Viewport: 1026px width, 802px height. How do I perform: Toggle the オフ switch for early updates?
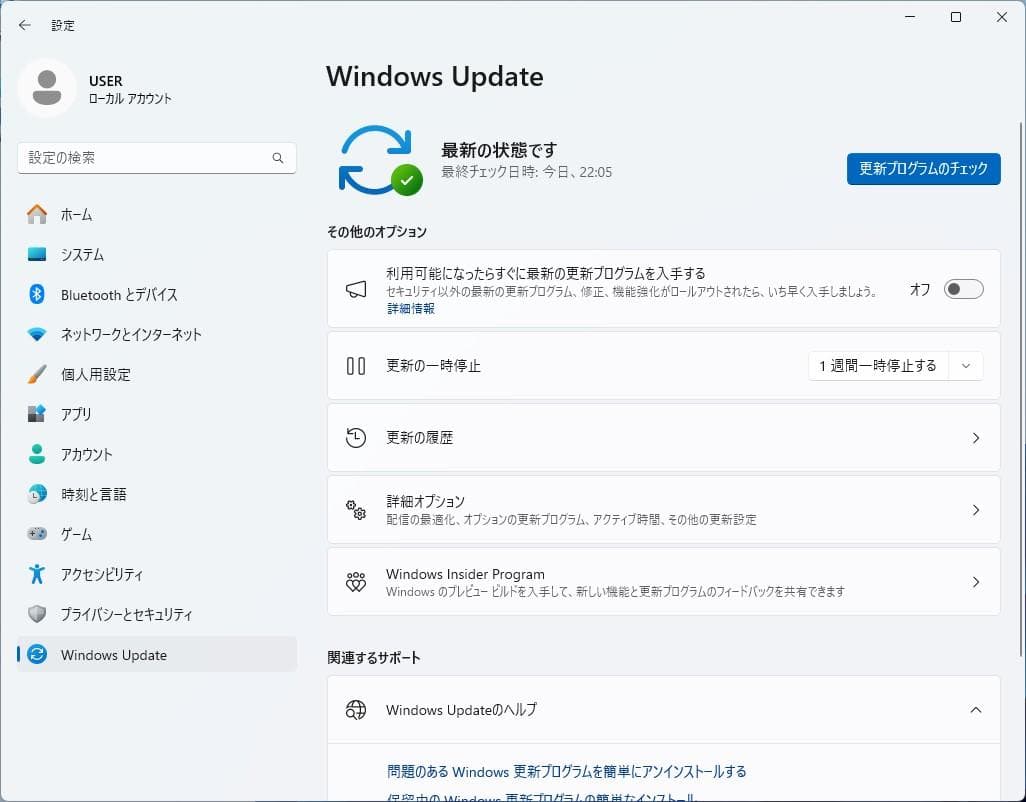(x=963, y=288)
